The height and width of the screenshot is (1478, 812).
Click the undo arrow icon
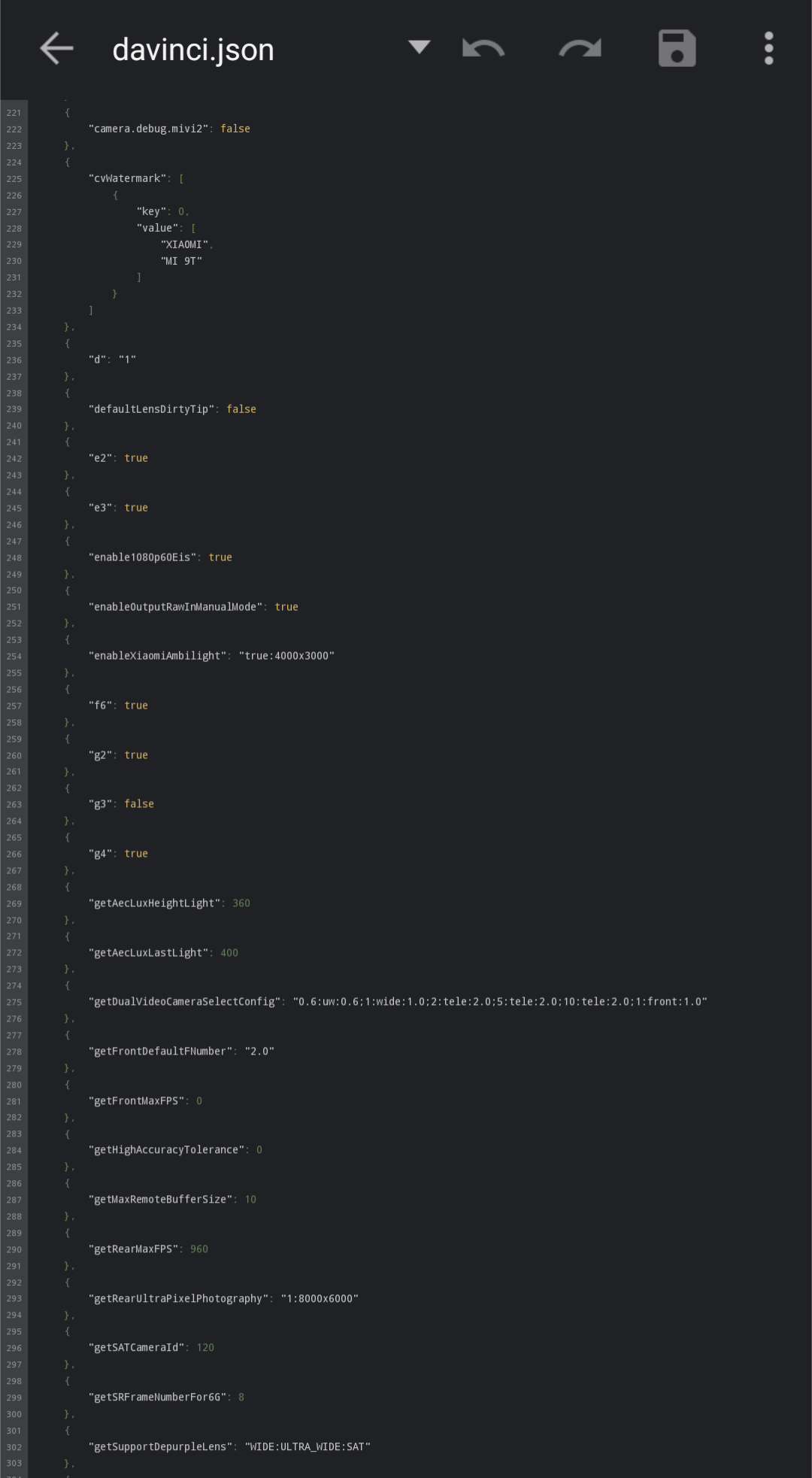(483, 49)
